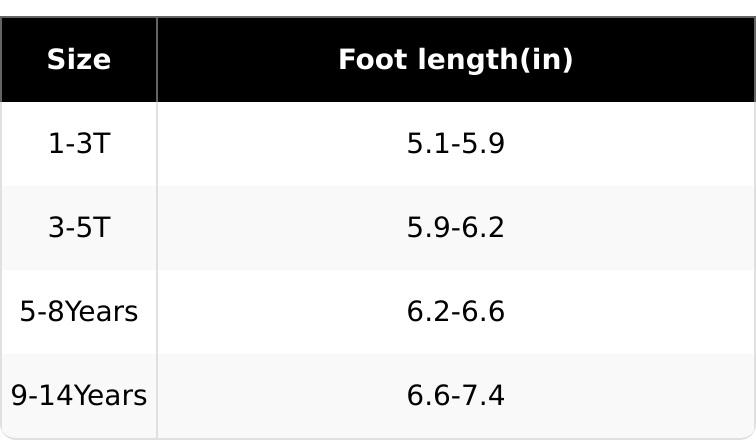Pick the foot length listed for 1-3T
This screenshot has width=756, height=440.
(x=456, y=144)
